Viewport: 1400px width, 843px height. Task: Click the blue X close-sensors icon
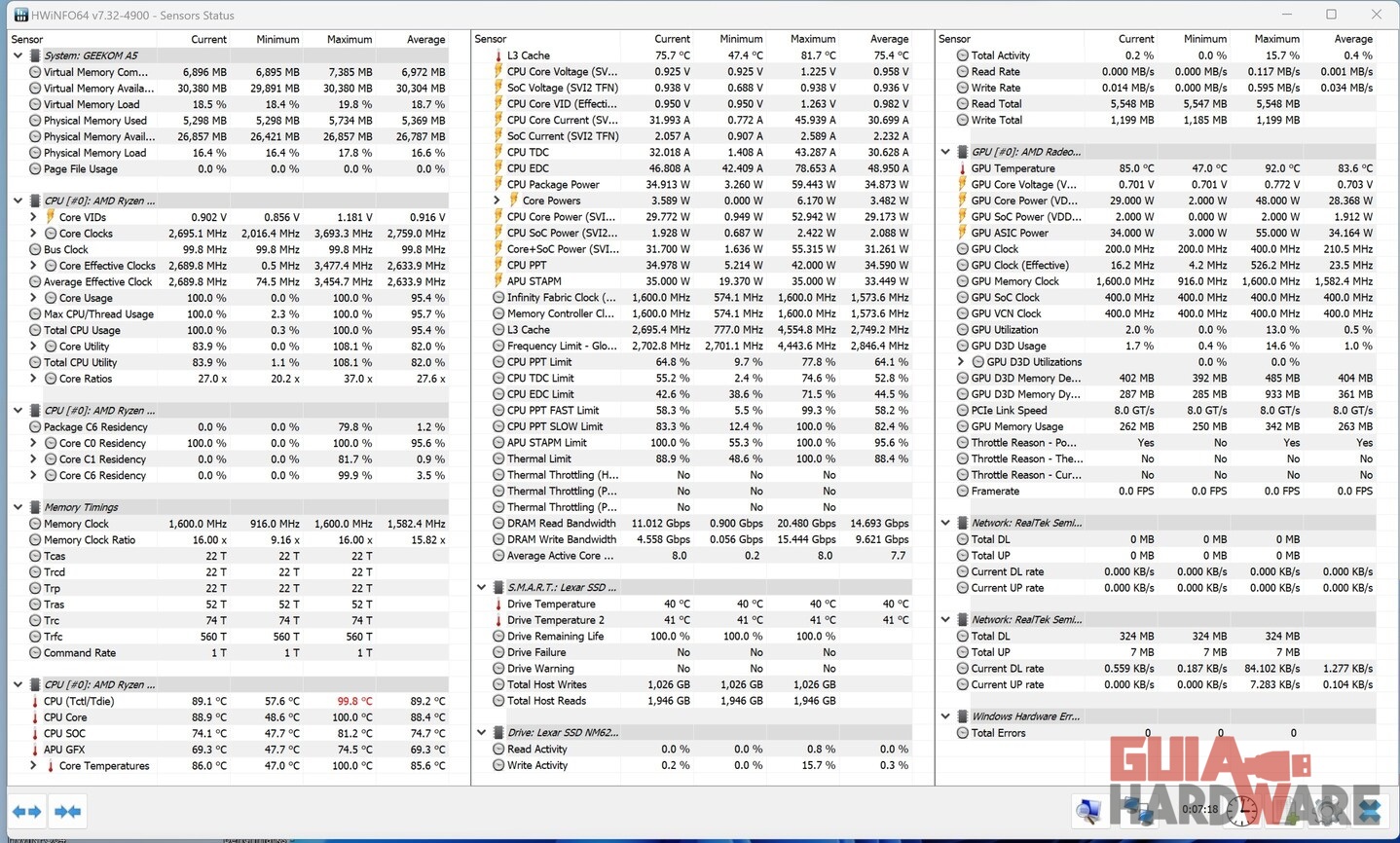tap(1370, 810)
